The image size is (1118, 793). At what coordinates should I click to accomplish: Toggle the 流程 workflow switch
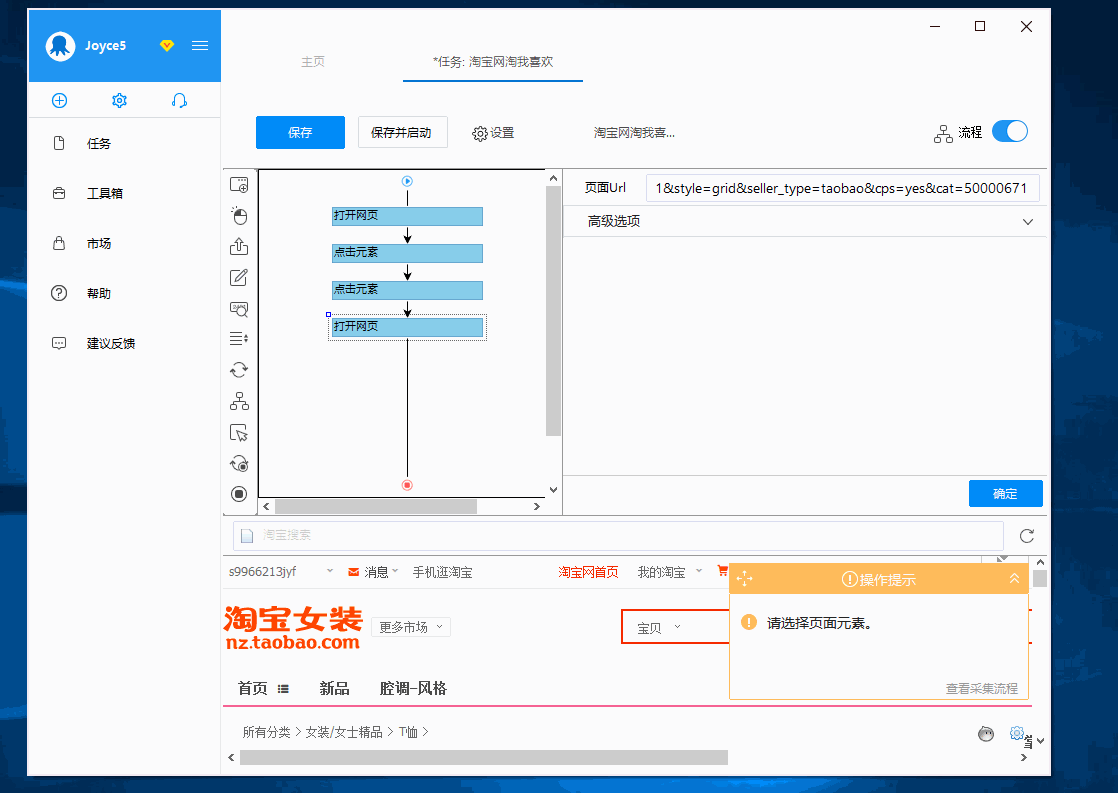[x=1010, y=132]
